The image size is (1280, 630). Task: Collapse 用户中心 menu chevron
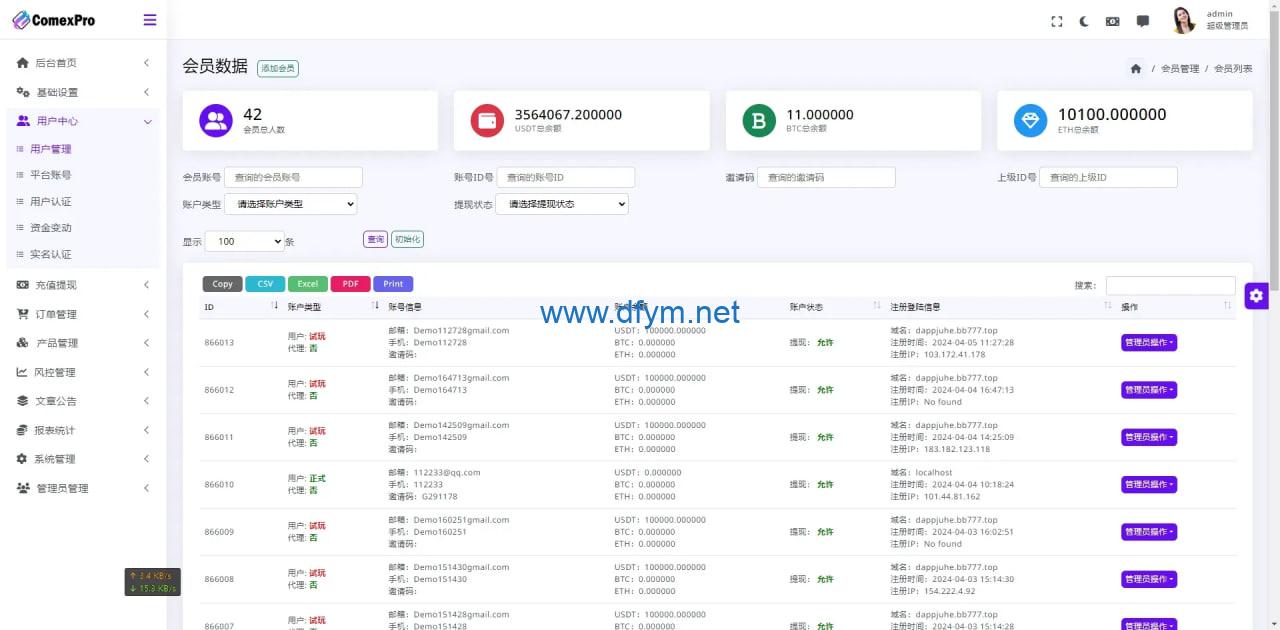[x=147, y=121]
